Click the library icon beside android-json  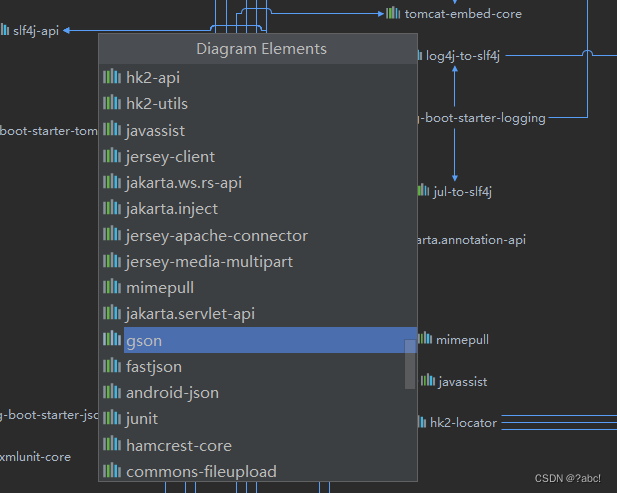coord(112,392)
